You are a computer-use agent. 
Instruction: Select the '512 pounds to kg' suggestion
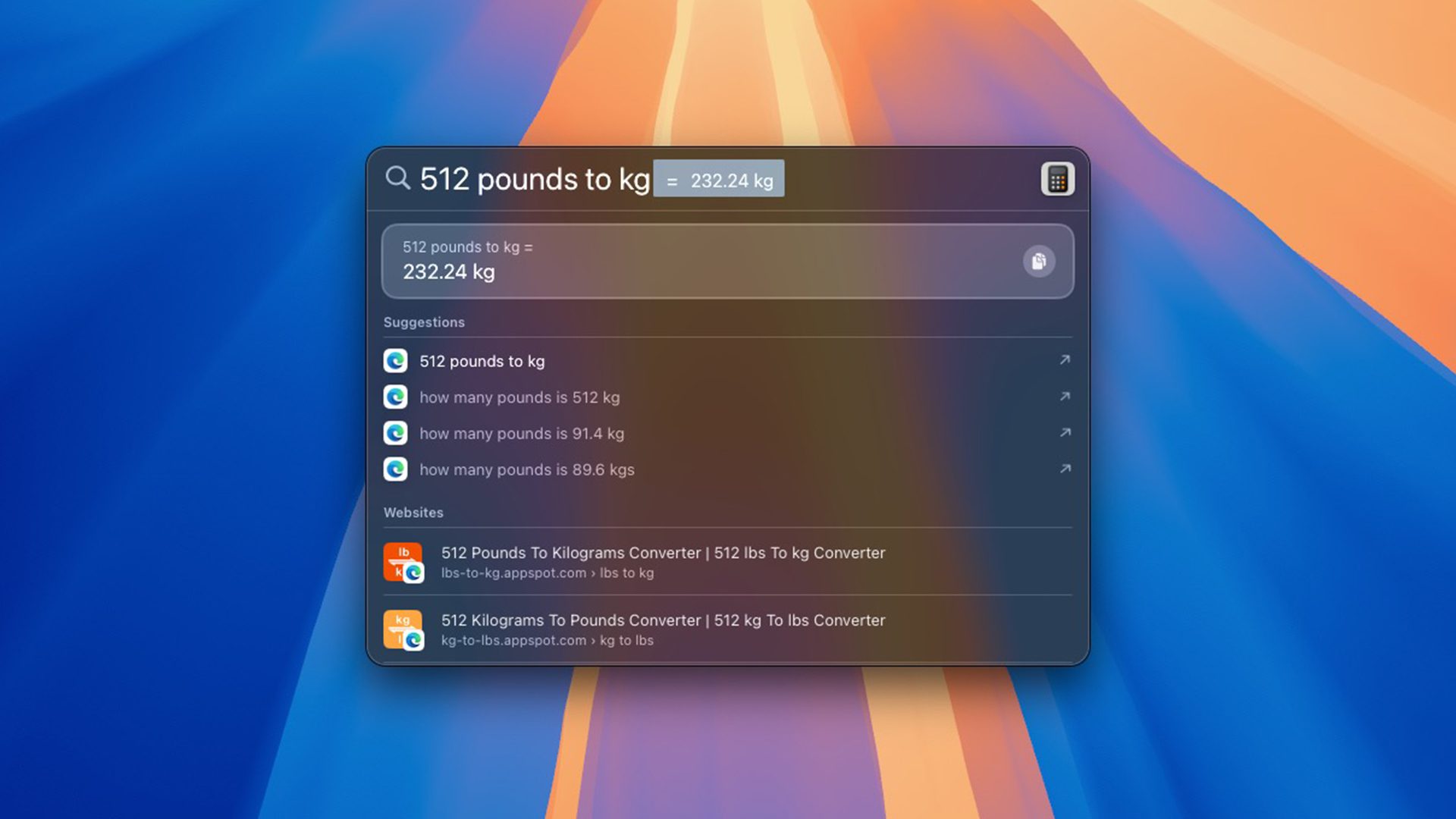coord(727,361)
